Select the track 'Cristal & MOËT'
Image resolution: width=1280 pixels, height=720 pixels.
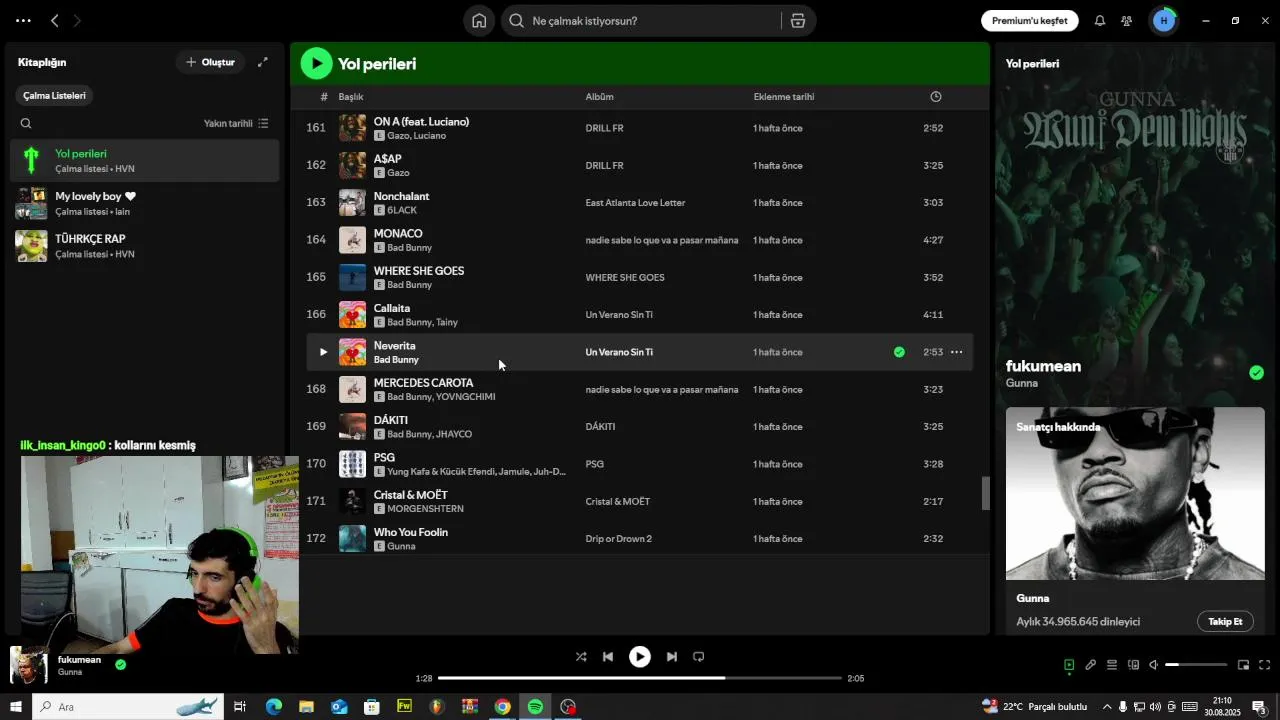point(411,495)
